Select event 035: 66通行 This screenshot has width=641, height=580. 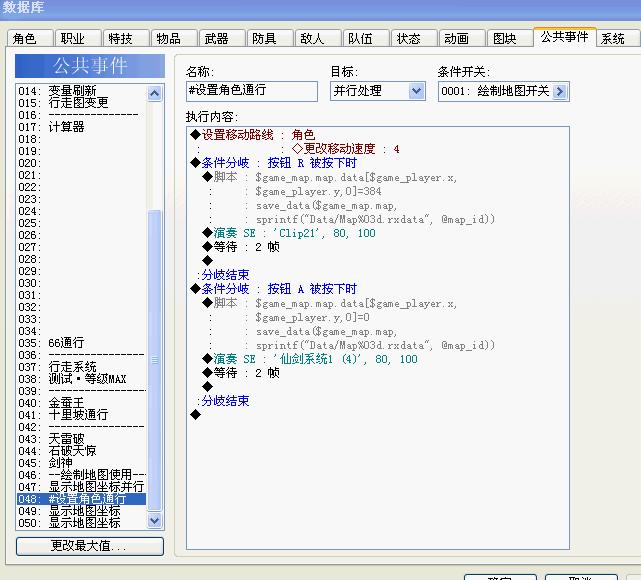tap(81, 343)
